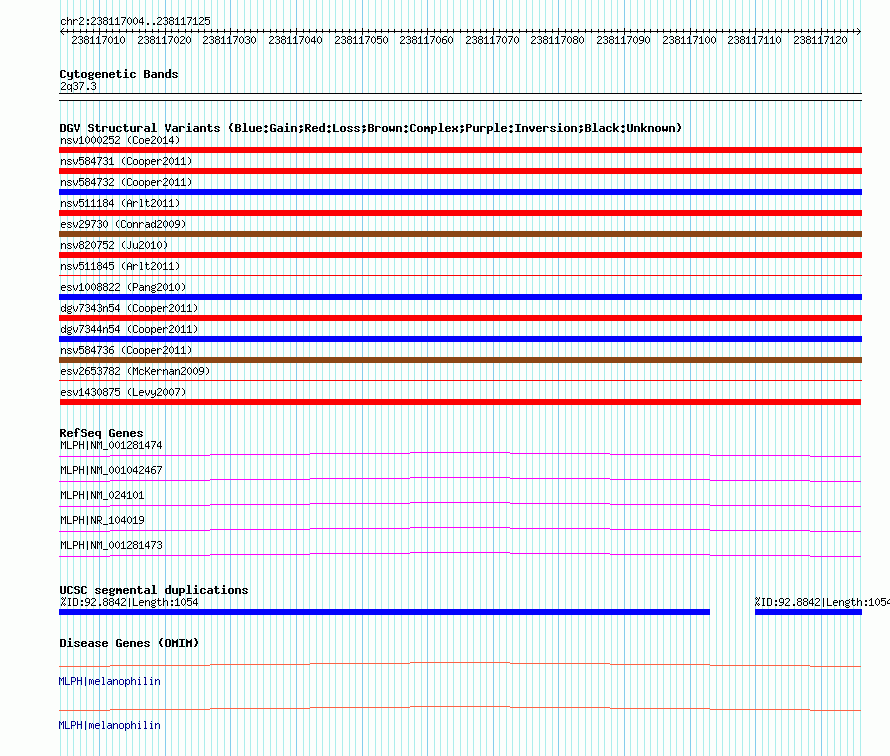This screenshot has width=890, height=756.
Task: Select the brown bar under nsv584736
Action: point(460,360)
